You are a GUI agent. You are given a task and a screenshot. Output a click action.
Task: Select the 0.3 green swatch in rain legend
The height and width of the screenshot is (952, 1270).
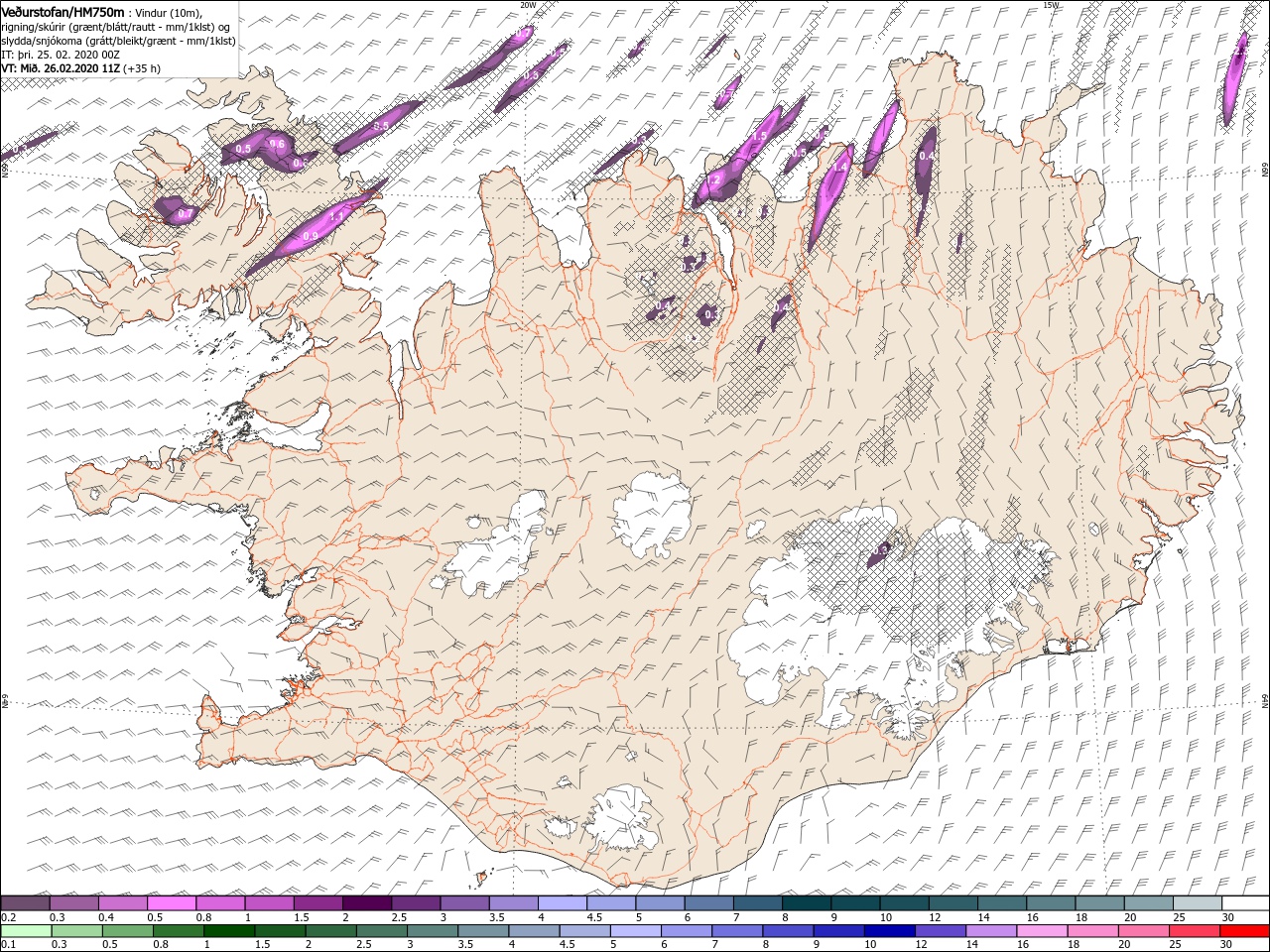click(x=75, y=930)
